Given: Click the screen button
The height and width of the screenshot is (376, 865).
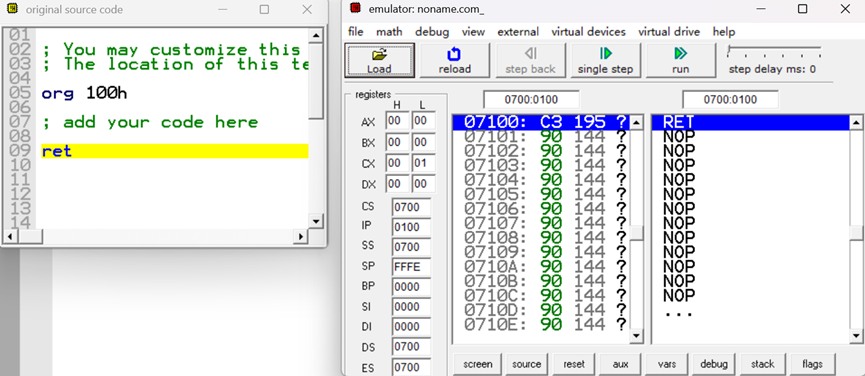Looking at the screenshot, I should coord(477,364).
